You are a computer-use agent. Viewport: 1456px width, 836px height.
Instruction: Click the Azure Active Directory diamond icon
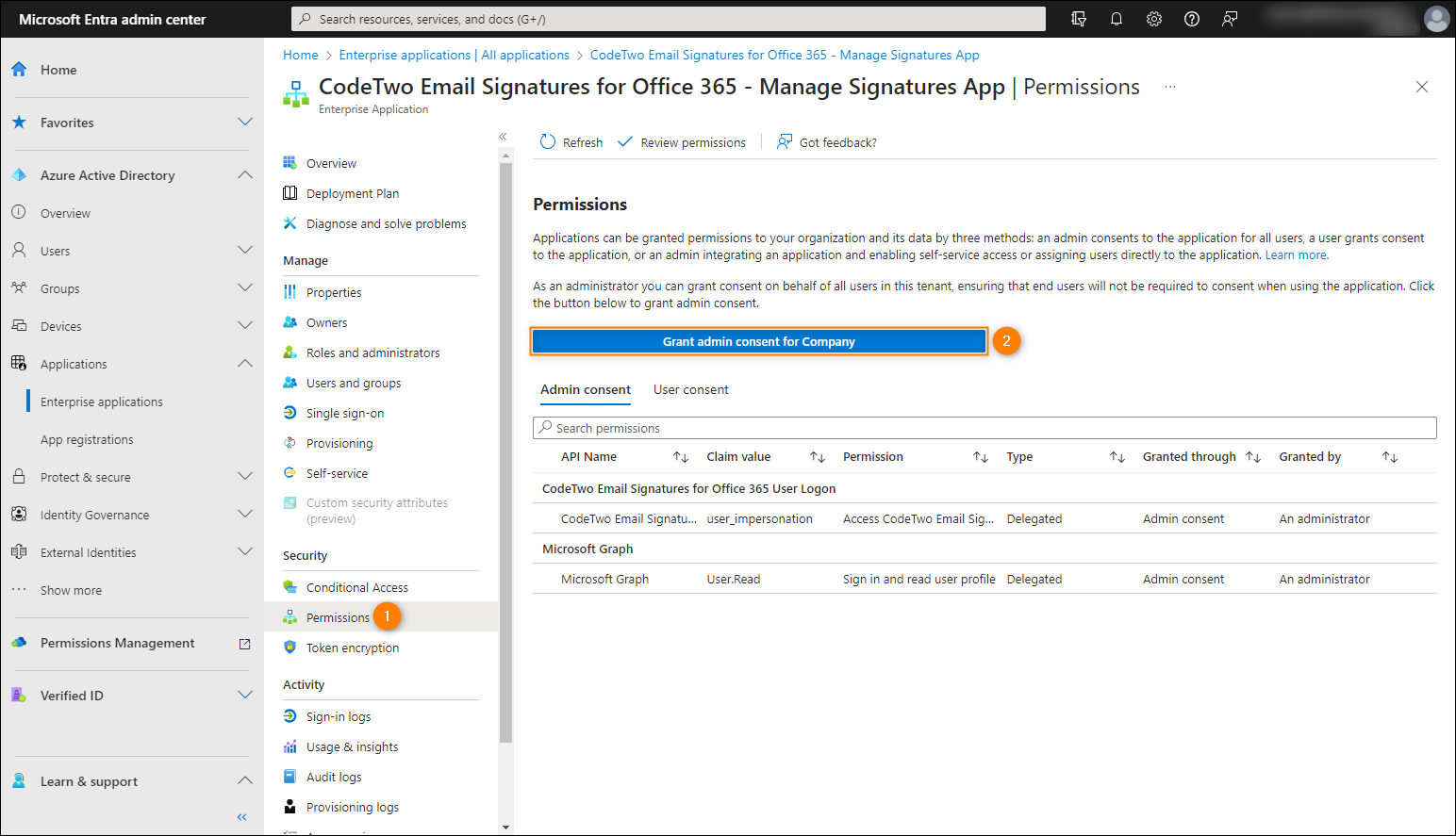(x=19, y=175)
